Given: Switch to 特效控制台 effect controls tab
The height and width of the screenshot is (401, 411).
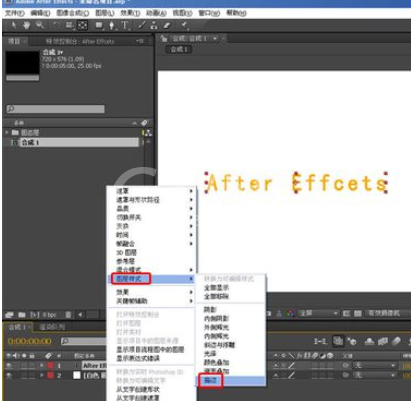Looking at the screenshot, I should pos(80,41).
